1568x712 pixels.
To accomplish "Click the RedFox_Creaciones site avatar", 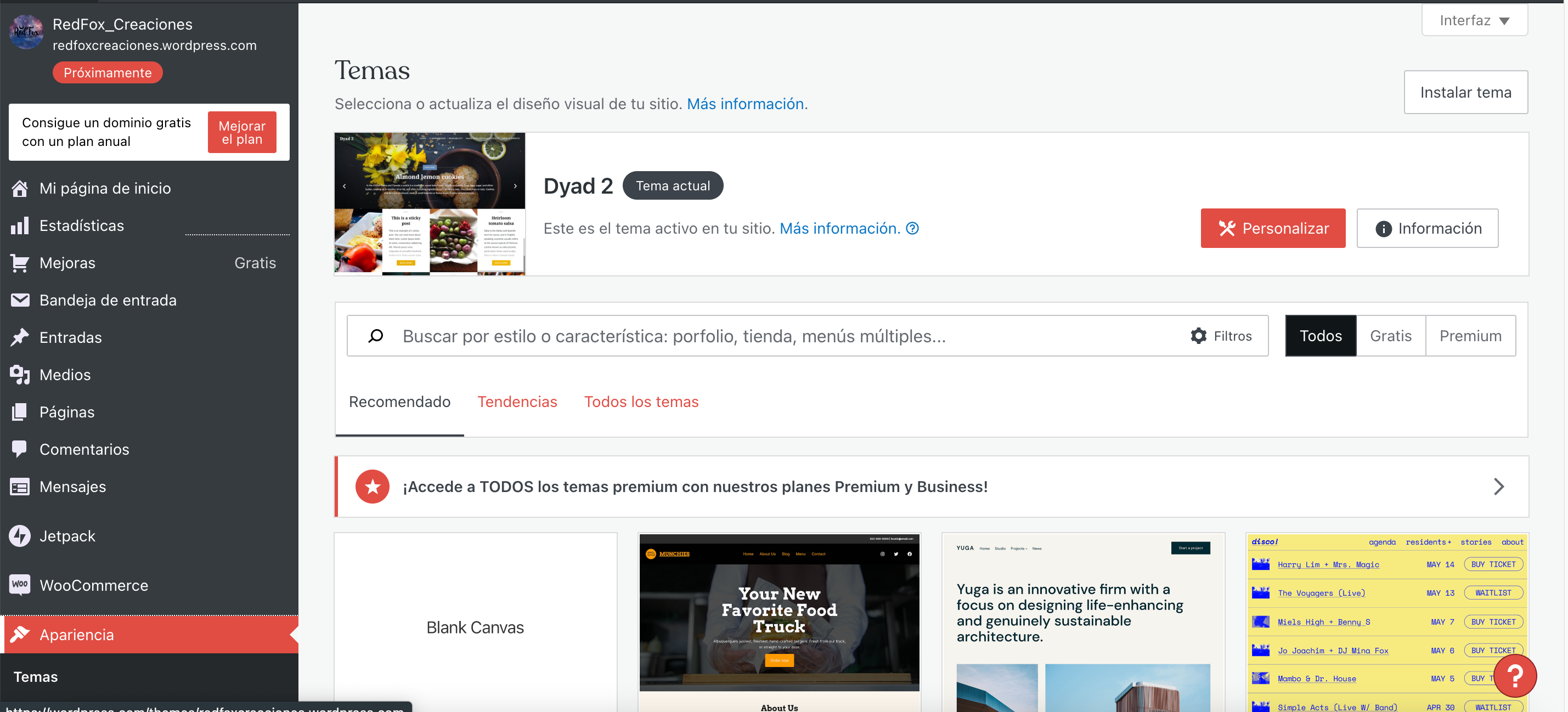I will pos(26,32).
